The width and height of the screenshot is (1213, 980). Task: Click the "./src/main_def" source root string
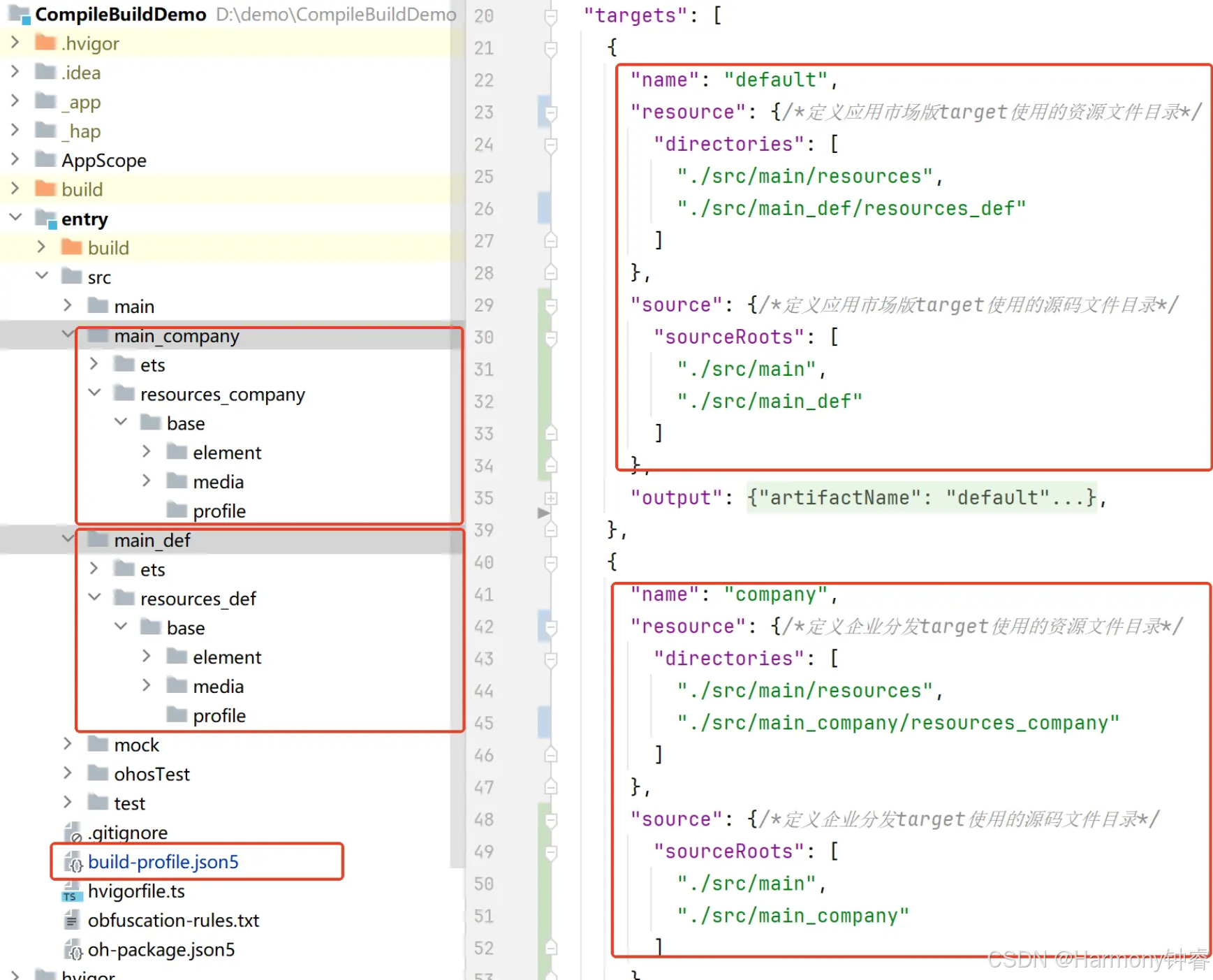tap(770, 401)
